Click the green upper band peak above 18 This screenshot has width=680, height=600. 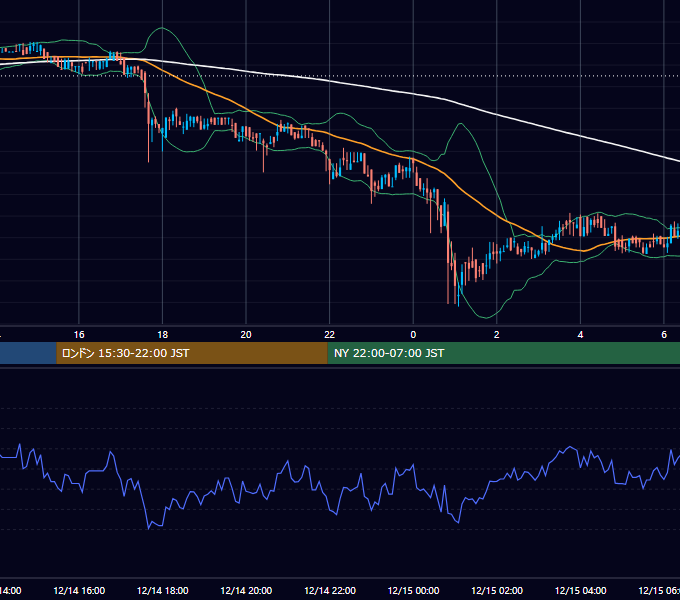click(162, 28)
